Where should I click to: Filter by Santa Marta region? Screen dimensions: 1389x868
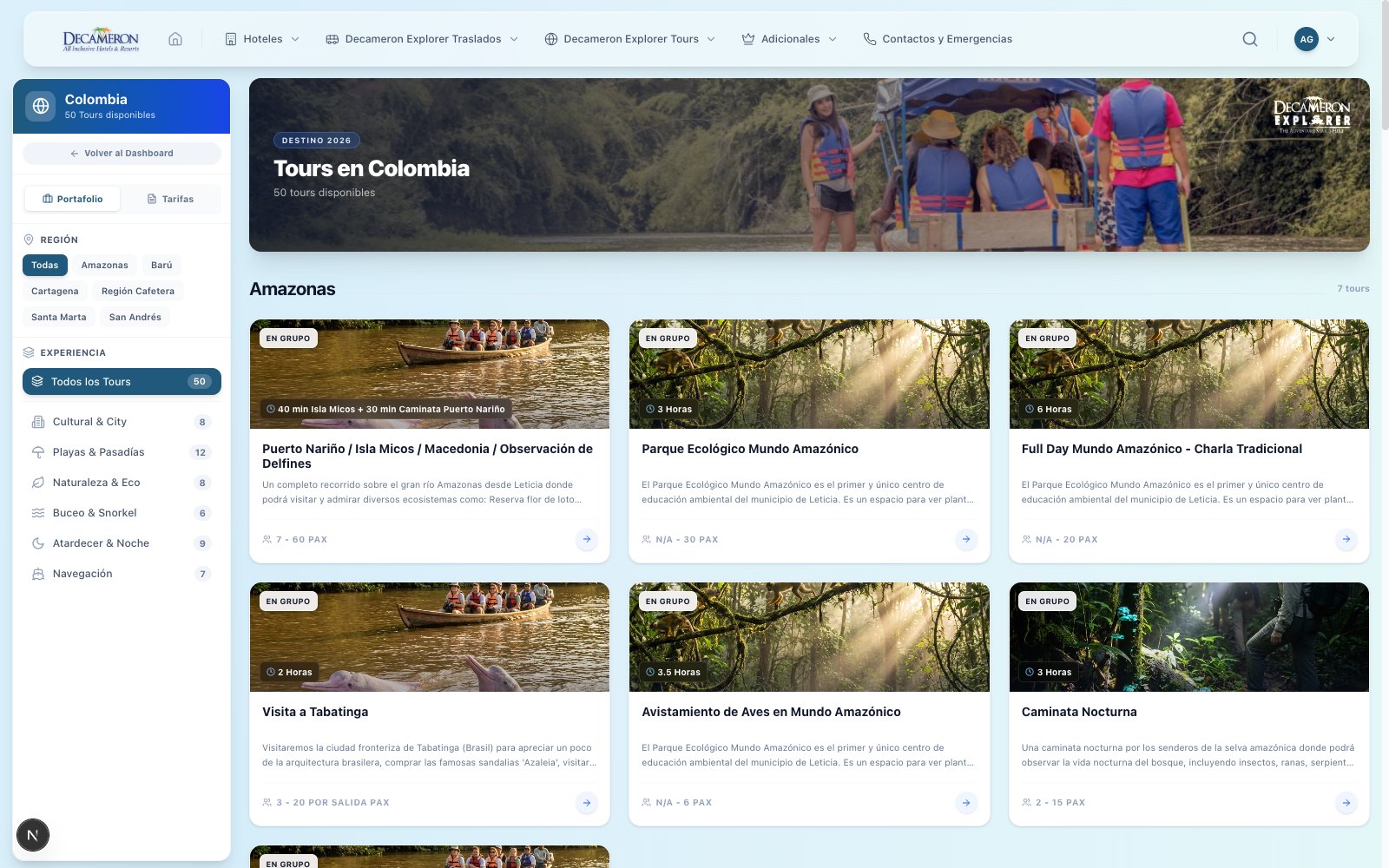(59, 317)
